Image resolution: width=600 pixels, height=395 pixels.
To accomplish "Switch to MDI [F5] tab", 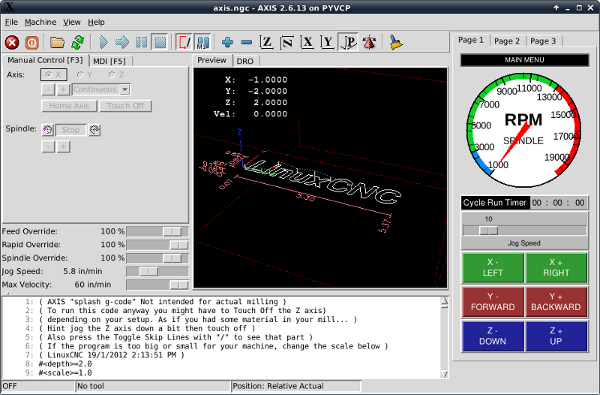I will click(110, 61).
